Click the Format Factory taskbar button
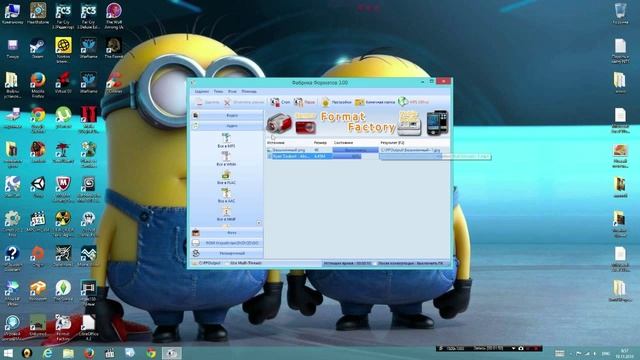Screen dimensions: 640x360 [x=172, y=353]
